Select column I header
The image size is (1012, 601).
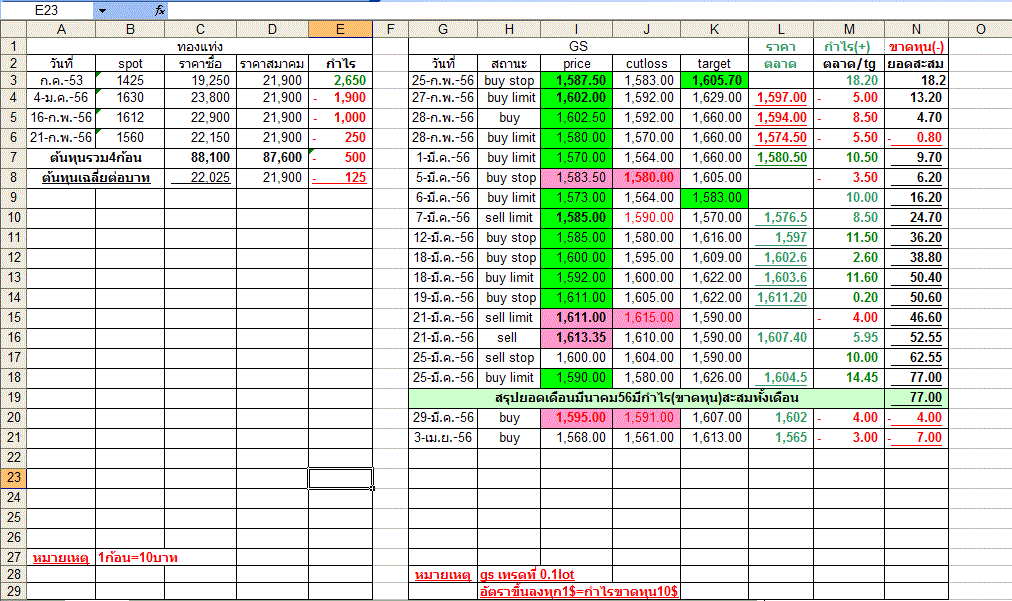pos(576,29)
